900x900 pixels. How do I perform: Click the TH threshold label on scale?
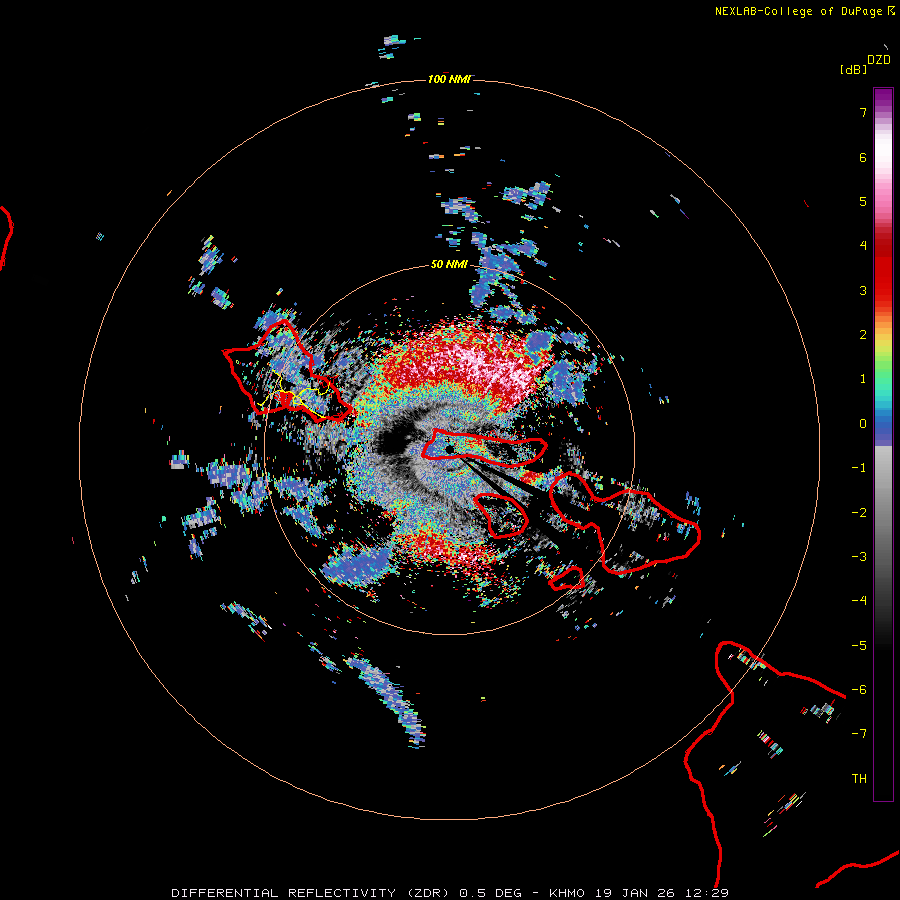pyautogui.click(x=859, y=779)
